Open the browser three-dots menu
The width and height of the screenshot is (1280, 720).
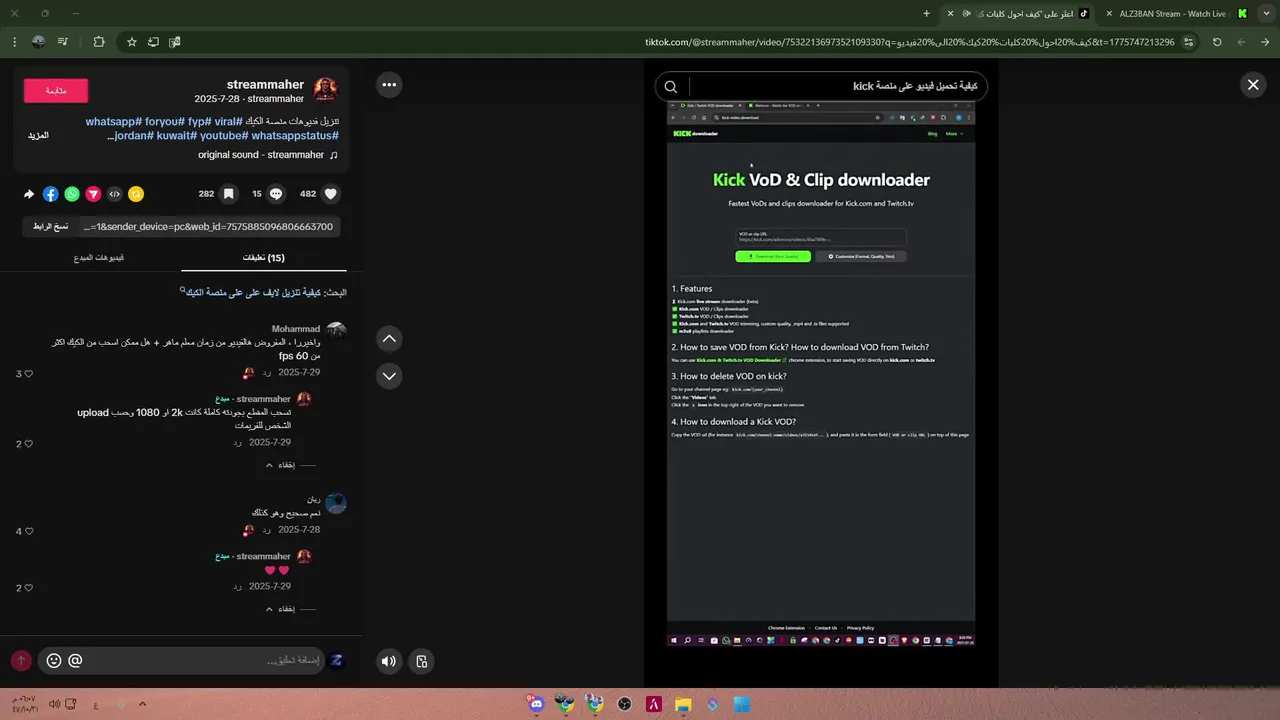(14, 42)
